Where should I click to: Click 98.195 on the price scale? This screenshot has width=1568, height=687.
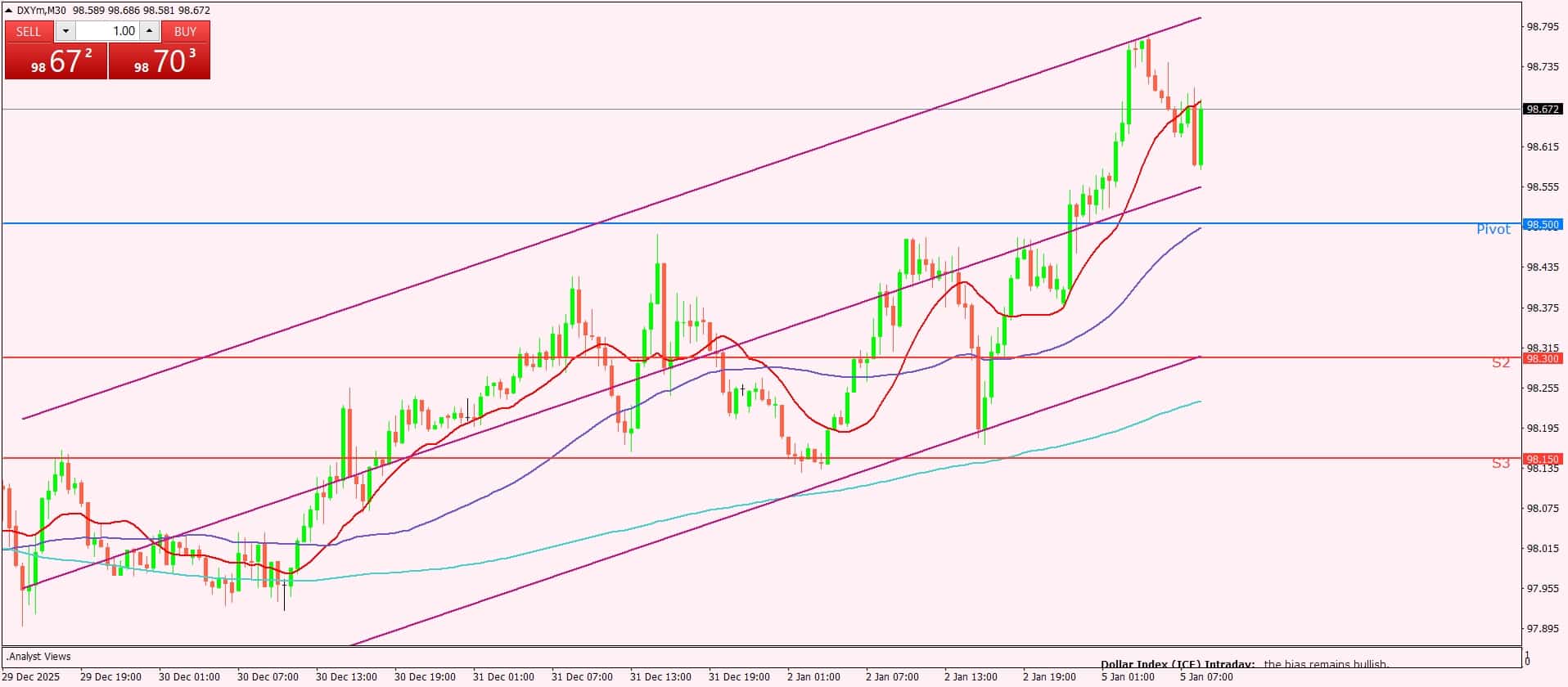tap(1543, 429)
